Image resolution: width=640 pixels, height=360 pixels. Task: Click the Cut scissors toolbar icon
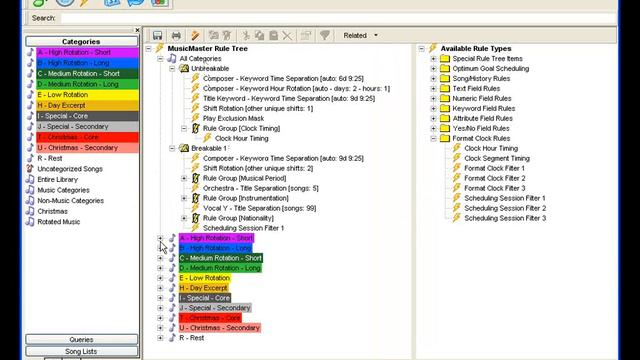(246, 36)
